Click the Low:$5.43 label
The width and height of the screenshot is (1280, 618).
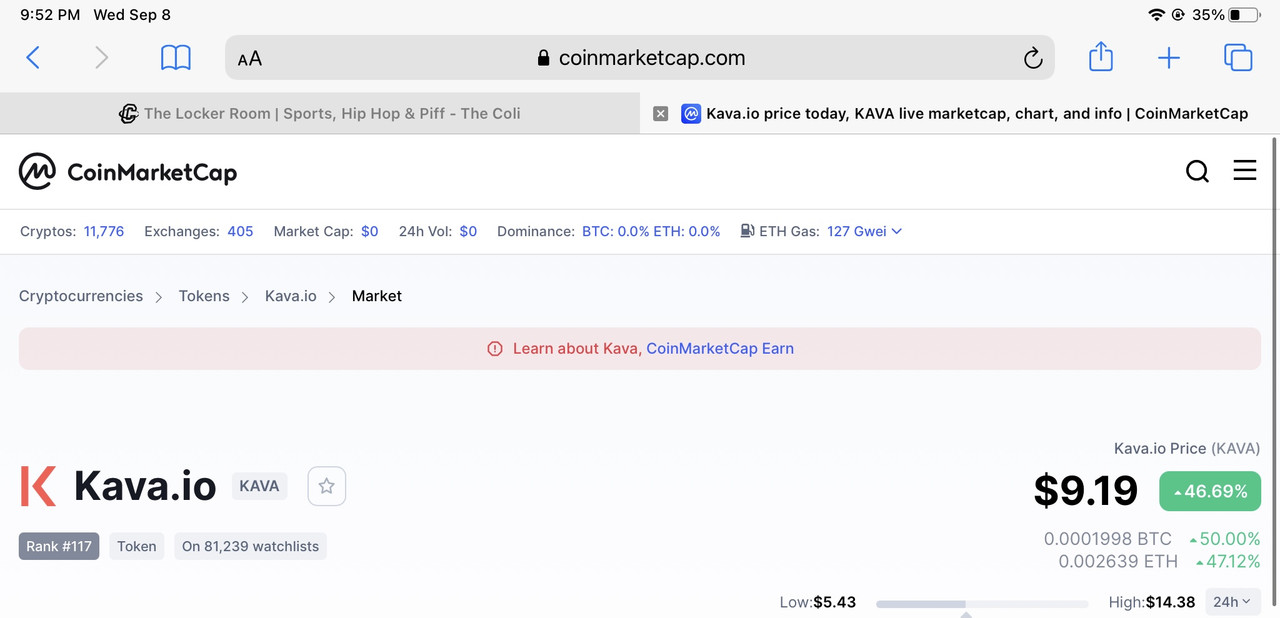point(818,602)
